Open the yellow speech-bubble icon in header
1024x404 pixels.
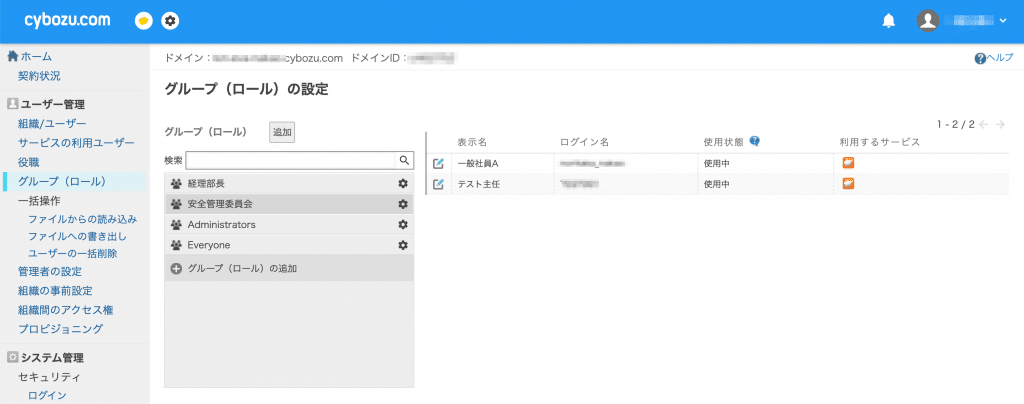[x=144, y=21]
